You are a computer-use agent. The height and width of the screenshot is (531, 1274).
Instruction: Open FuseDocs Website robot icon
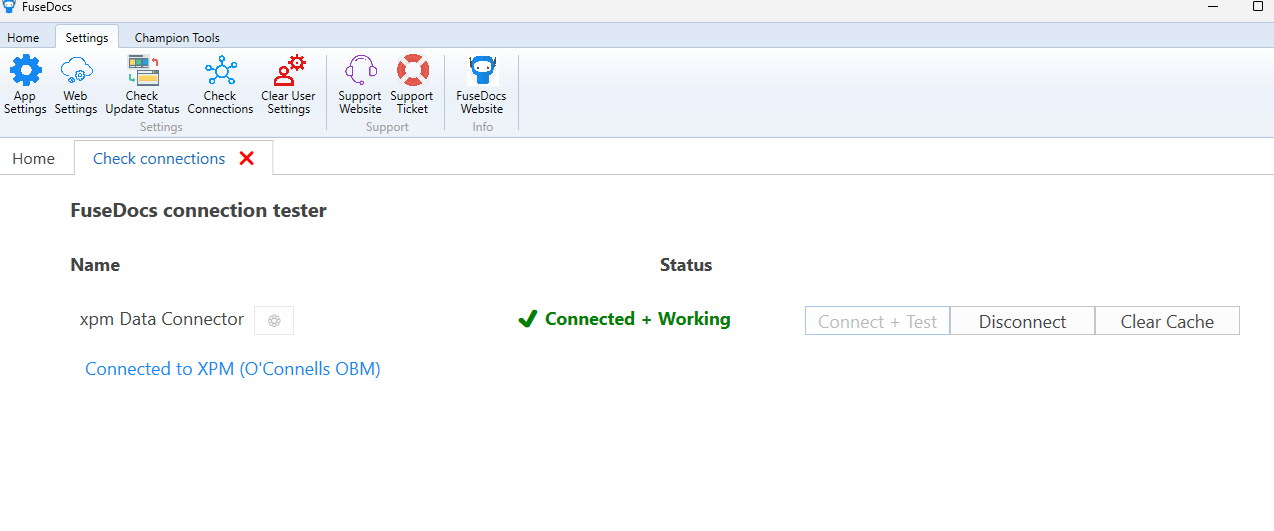(482, 71)
